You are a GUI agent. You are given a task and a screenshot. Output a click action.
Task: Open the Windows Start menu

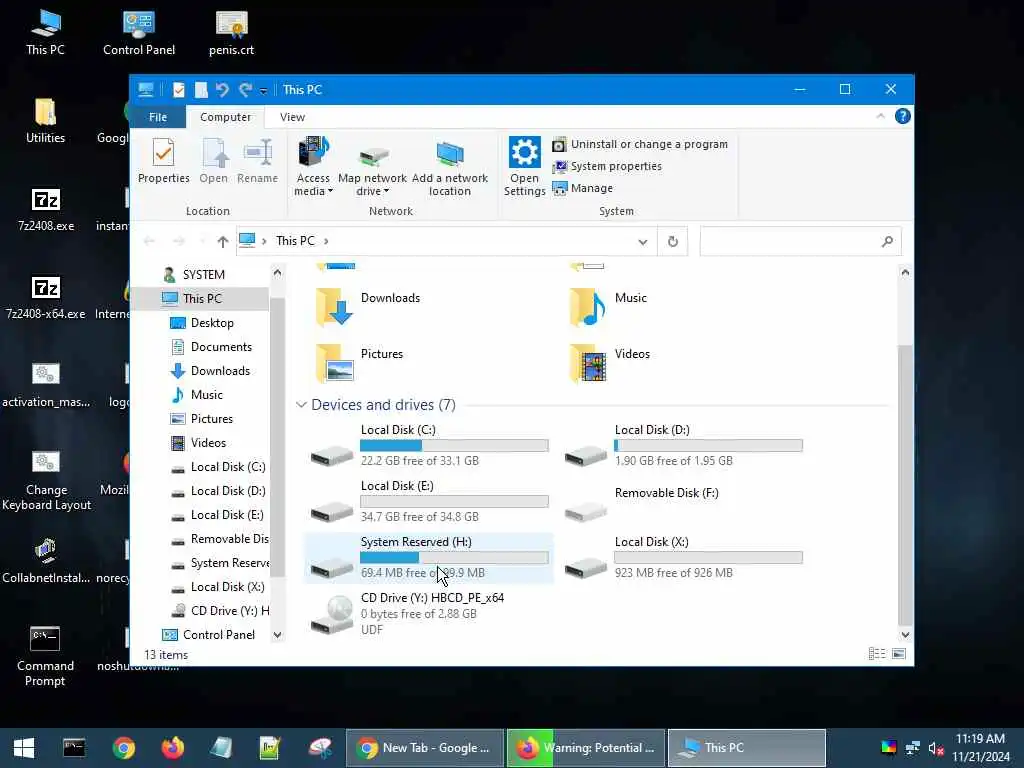24,748
